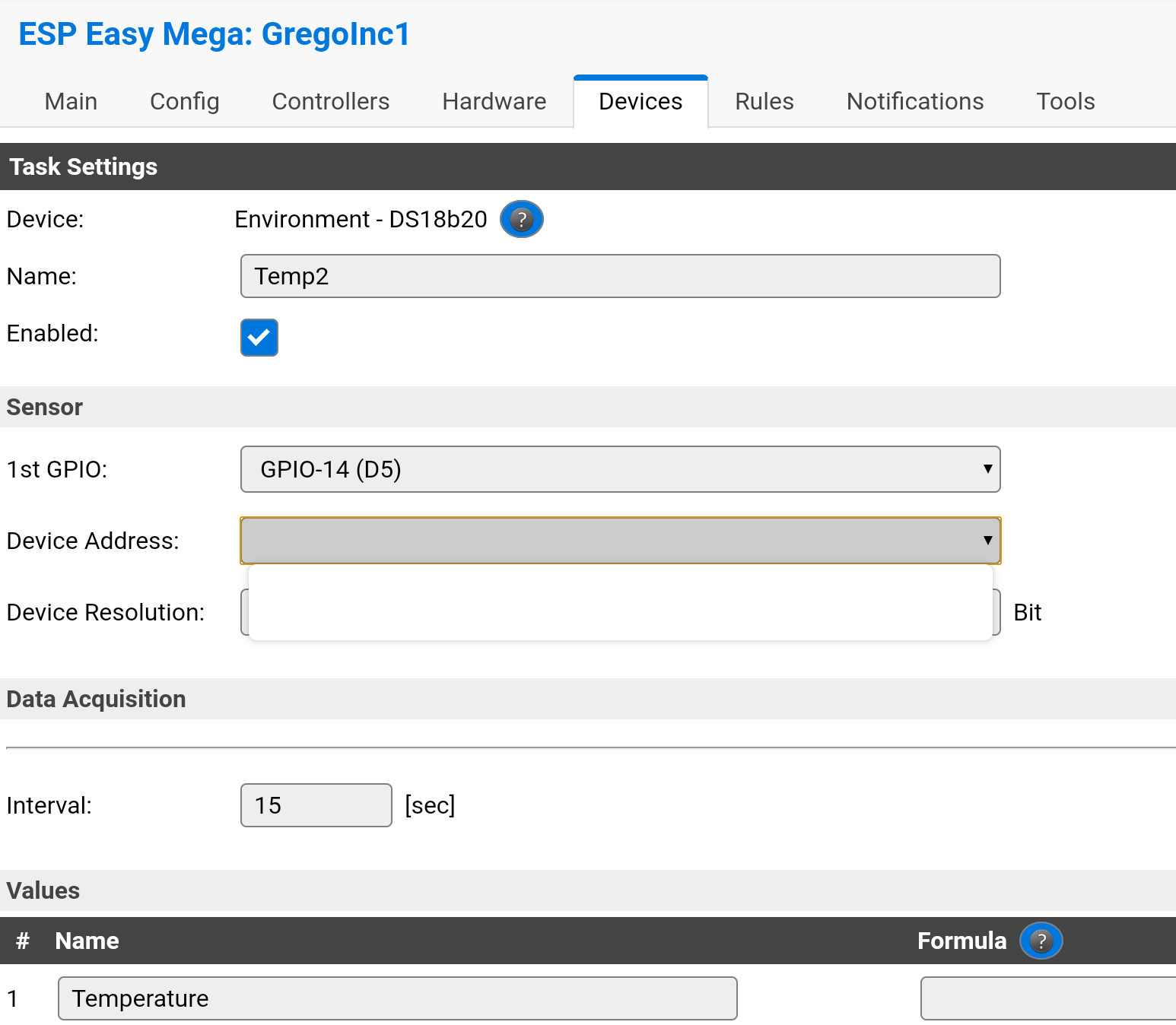Click the Environment - DS18b20 device text

pos(361,220)
